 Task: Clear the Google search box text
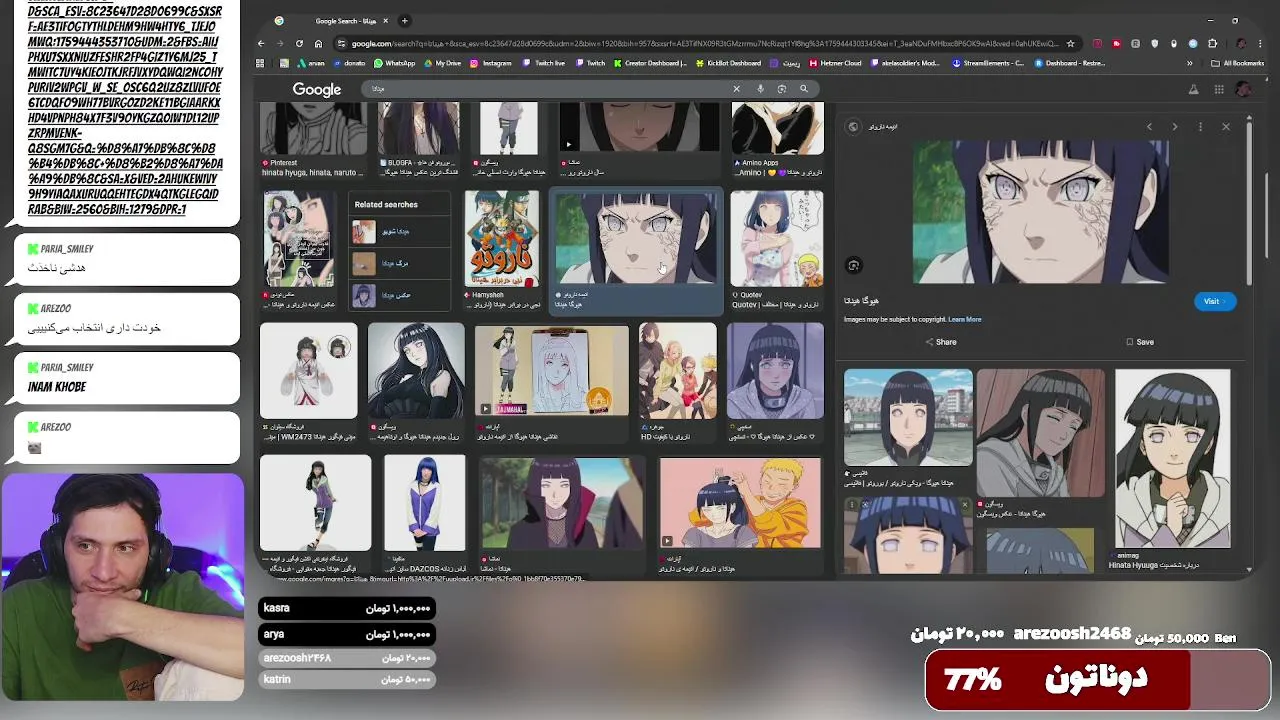(x=736, y=89)
